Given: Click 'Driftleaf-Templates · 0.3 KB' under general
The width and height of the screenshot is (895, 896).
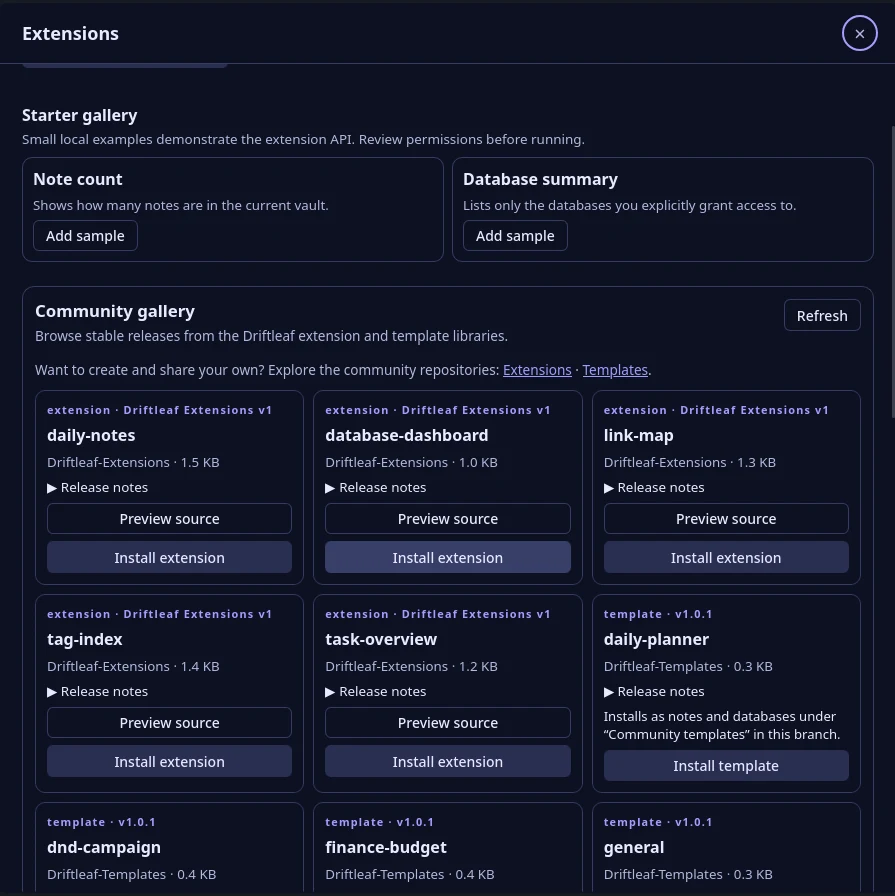Looking at the screenshot, I should tap(688, 874).
